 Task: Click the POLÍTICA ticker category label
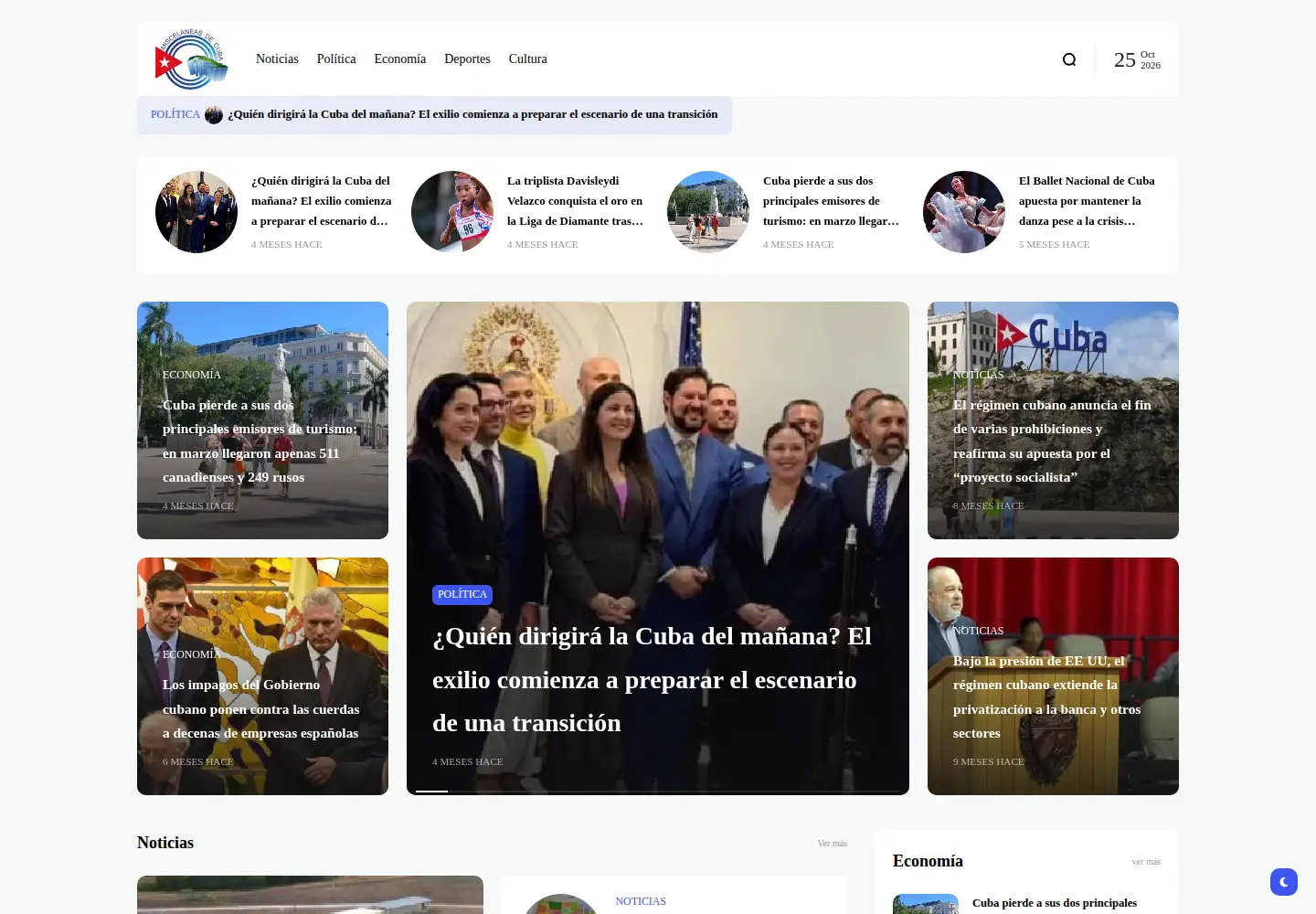(175, 114)
